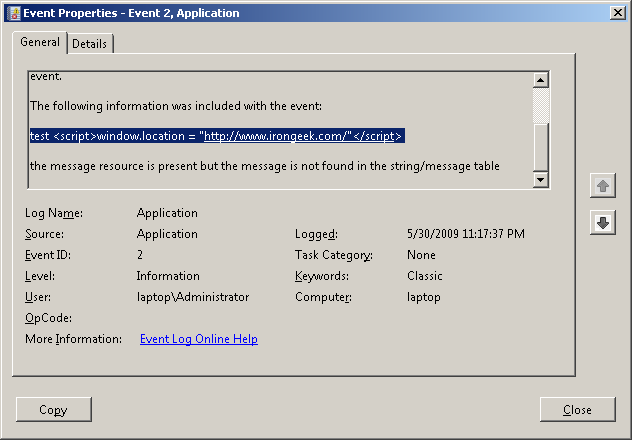The height and width of the screenshot is (440, 632).
Task: Close the Event Properties window with X
Action: (617, 13)
